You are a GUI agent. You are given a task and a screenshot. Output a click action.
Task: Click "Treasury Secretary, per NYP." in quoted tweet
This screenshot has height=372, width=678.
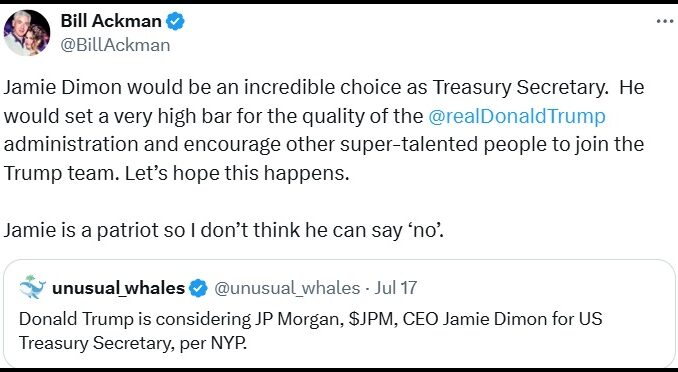point(133,343)
